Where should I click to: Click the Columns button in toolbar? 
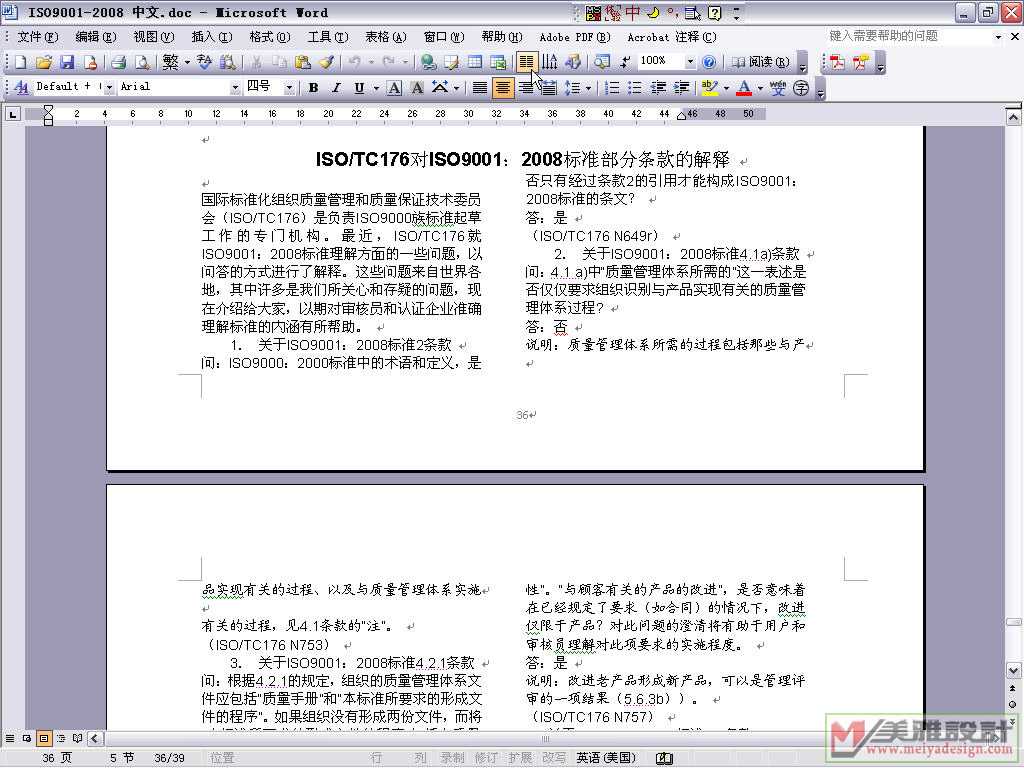click(x=526, y=62)
